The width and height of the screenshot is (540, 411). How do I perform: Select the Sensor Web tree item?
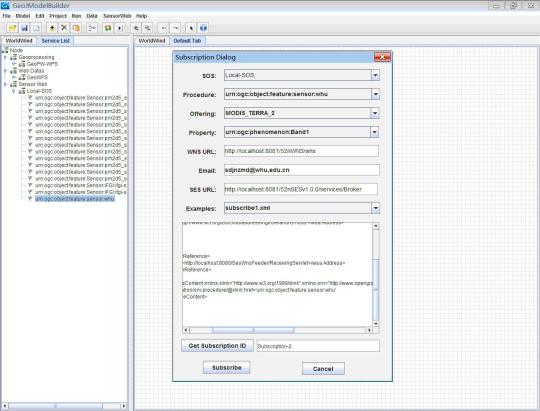coord(33,84)
